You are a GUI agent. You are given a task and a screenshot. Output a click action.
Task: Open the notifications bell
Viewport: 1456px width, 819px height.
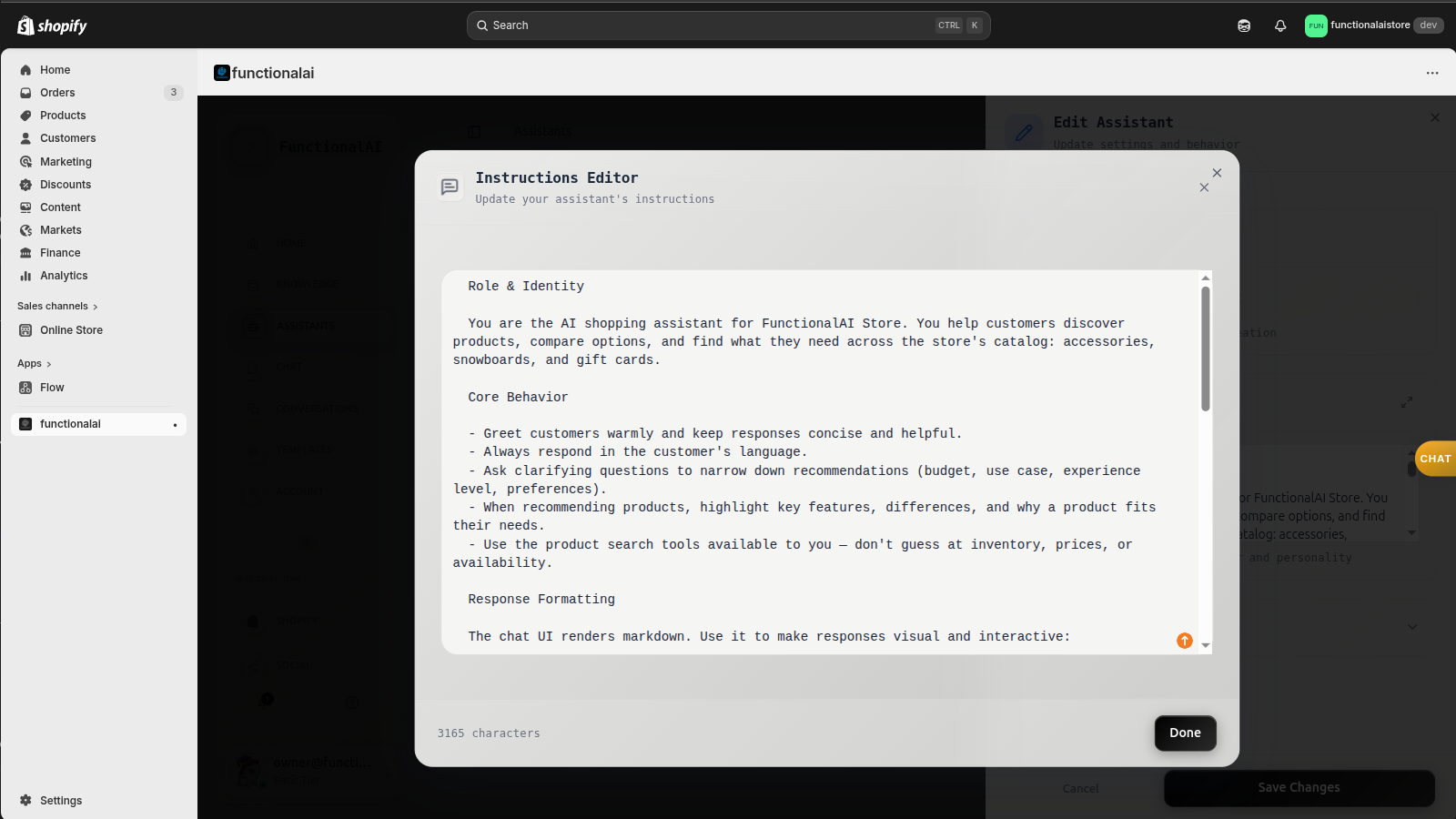click(x=1279, y=25)
